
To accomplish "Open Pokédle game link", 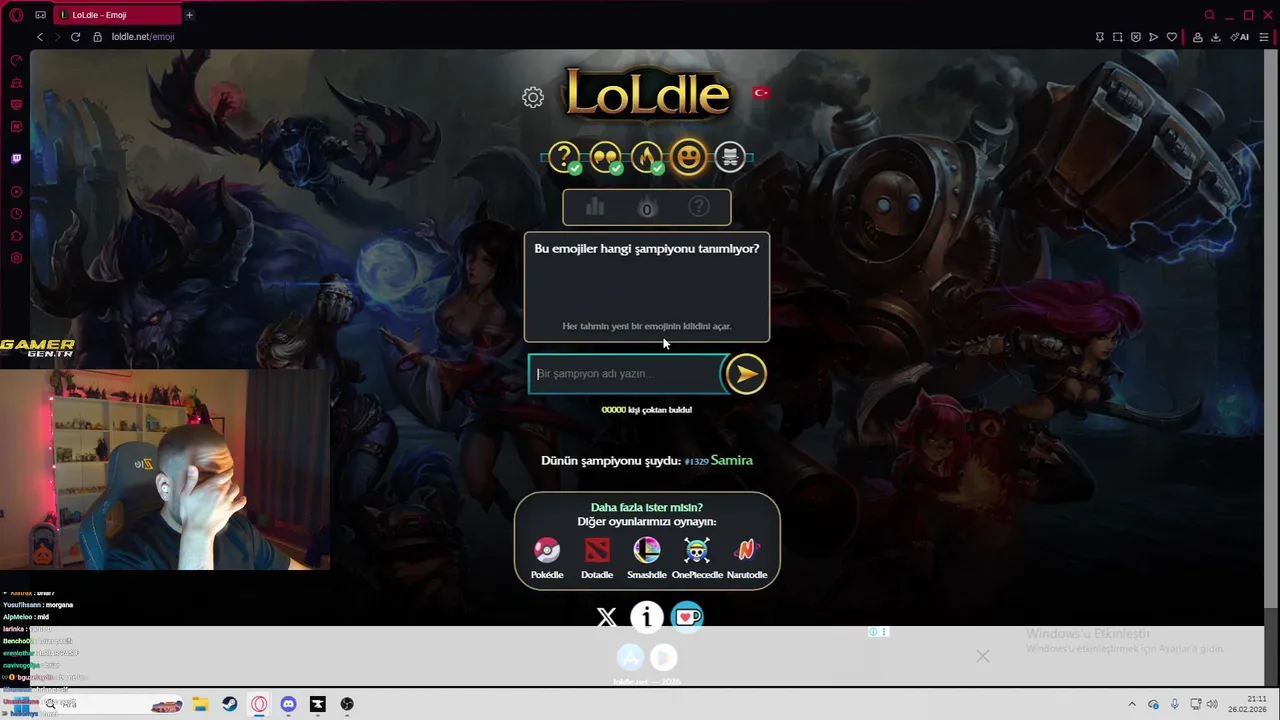I will tap(547, 558).
